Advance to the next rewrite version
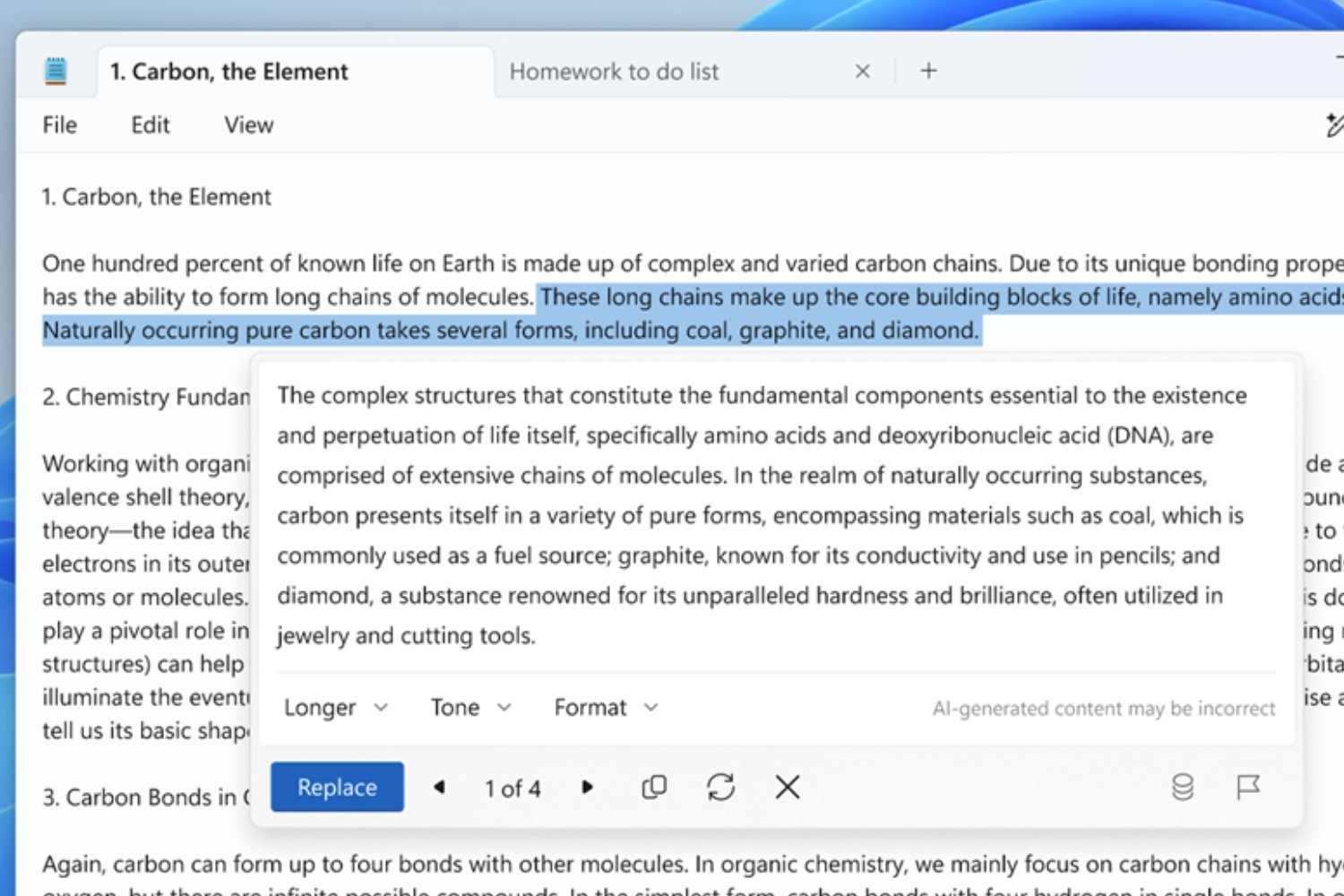The width and height of the screenshot is (1344, 896). click(x=587, y=787)
